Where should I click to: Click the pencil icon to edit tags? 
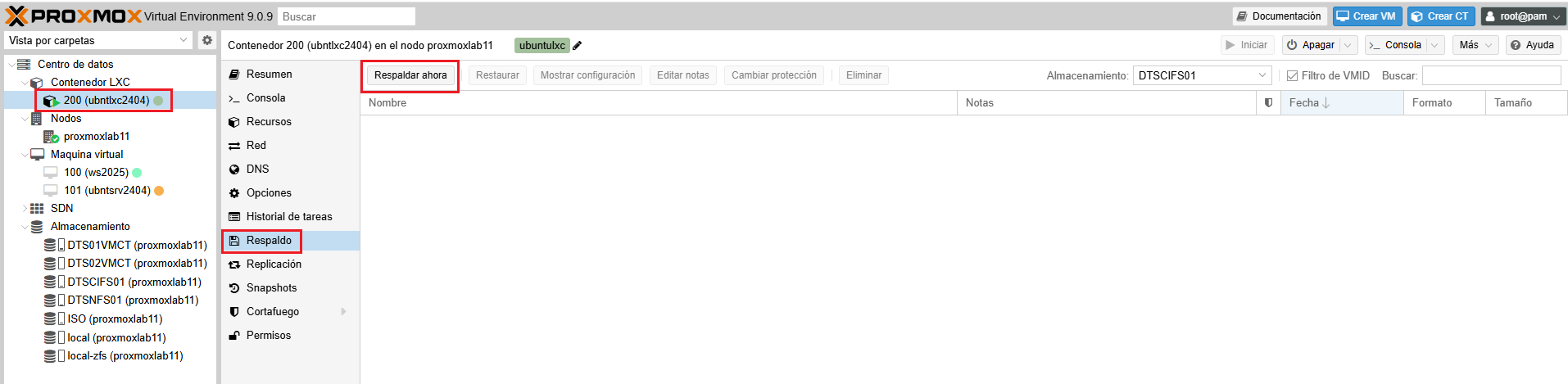coord(577,46)
